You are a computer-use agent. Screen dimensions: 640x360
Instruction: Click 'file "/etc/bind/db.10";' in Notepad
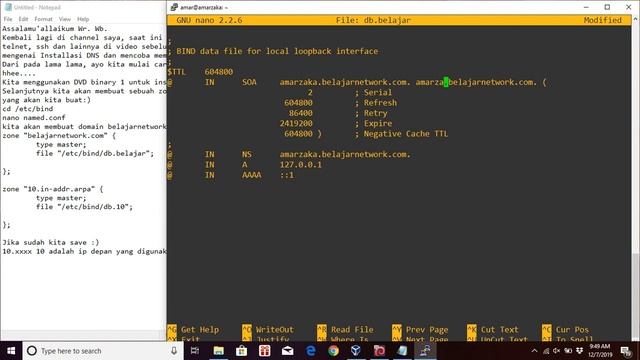click(x=84, y=207)
